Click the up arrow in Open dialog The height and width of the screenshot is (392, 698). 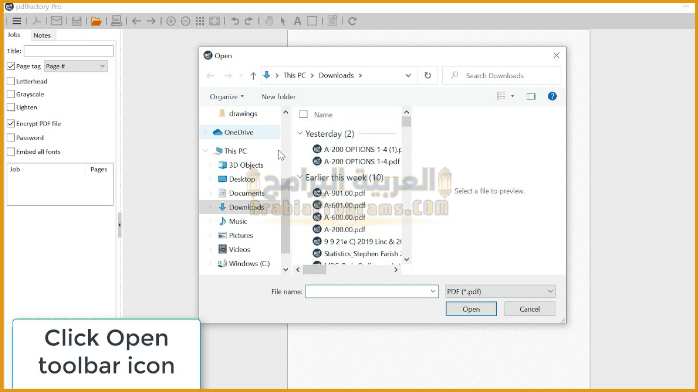click(x=253, y=76)
